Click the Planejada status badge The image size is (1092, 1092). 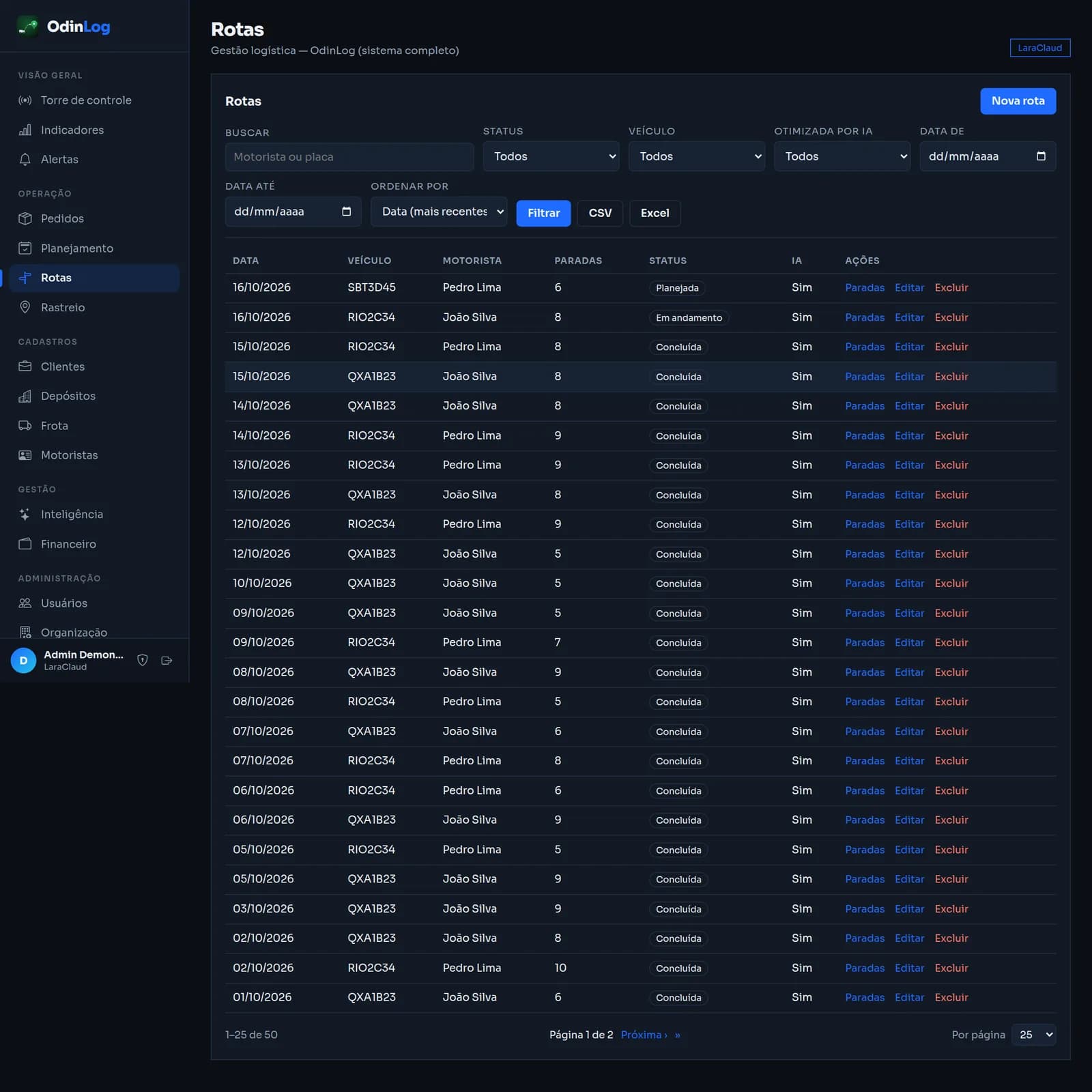(x=677, y=288)
